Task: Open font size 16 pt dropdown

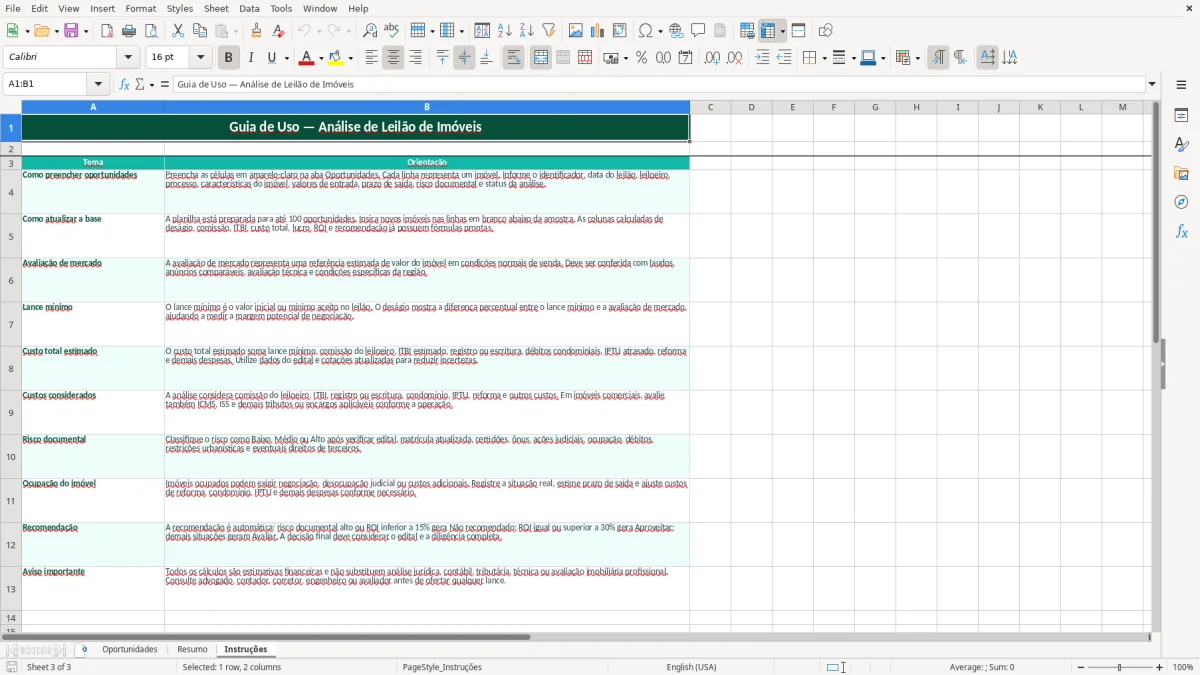Action: click(200, 58)
